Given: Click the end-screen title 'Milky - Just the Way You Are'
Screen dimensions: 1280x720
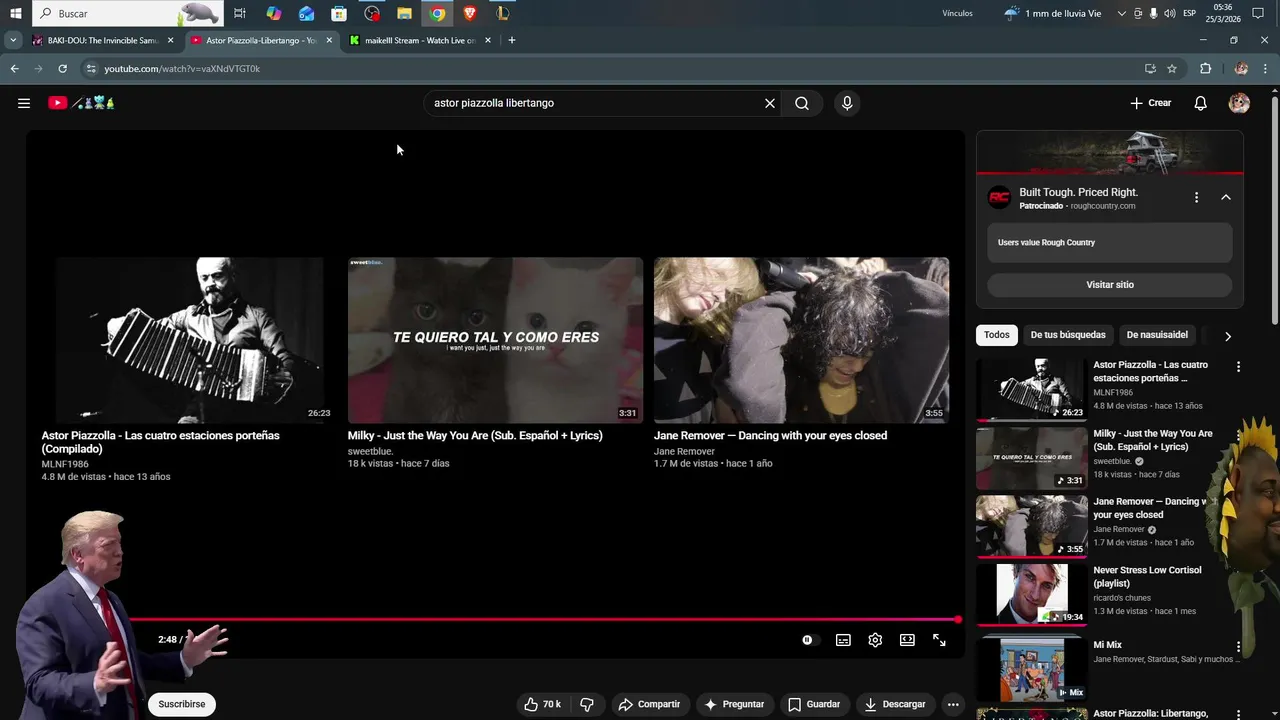Looking at the screenshot, I should point(475,435).
